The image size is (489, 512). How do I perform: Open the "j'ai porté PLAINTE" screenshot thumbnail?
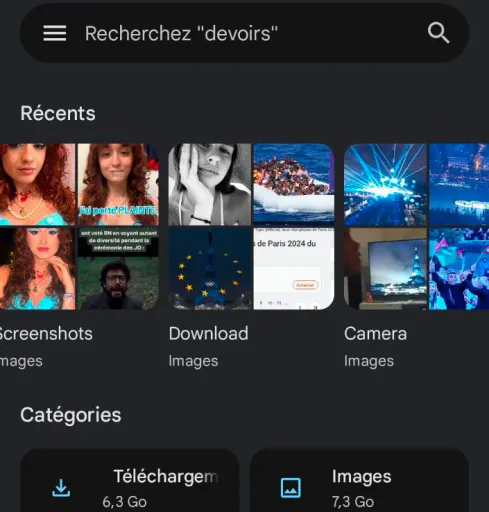[118, 185]
